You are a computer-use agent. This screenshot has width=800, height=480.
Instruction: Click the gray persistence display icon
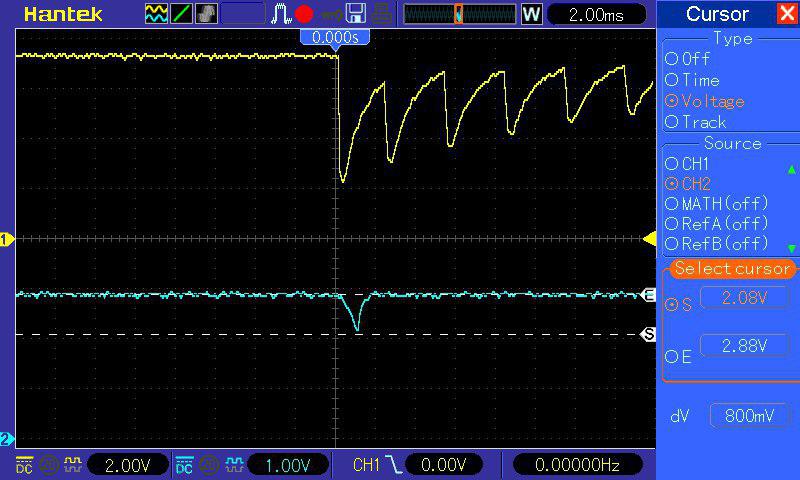[x=206, y=14]
